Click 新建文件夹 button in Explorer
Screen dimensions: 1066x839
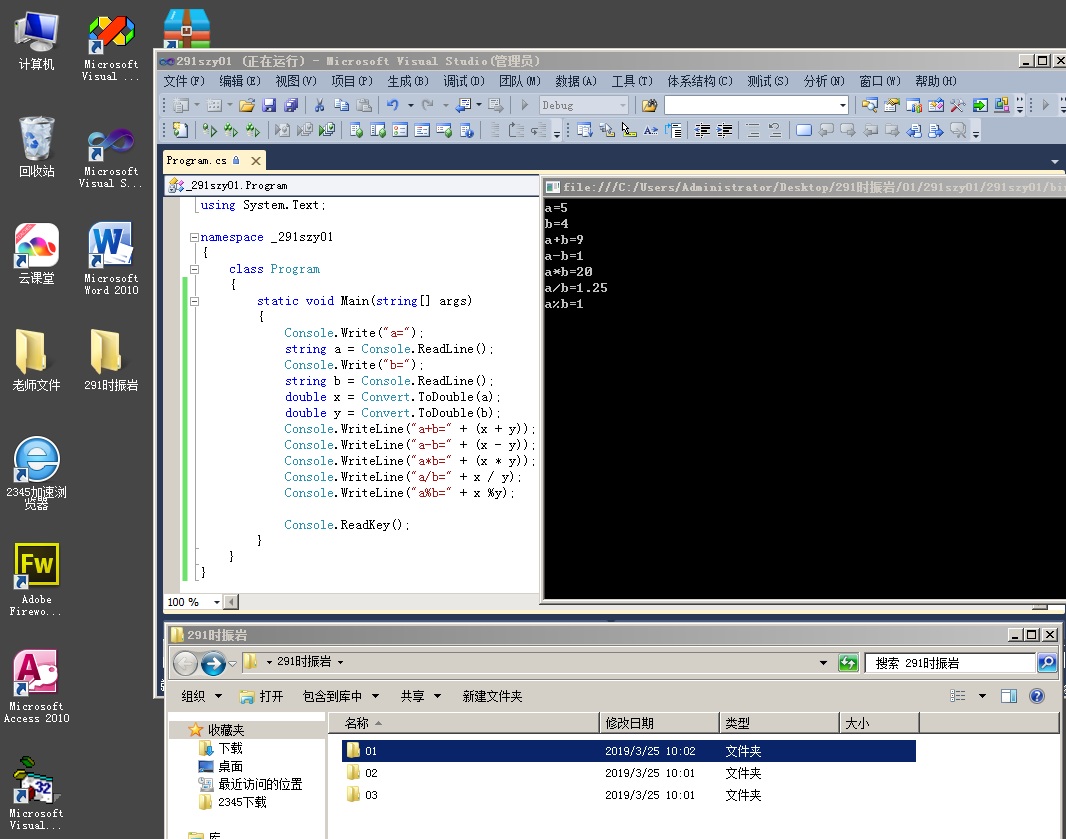[x=492, y=696]
